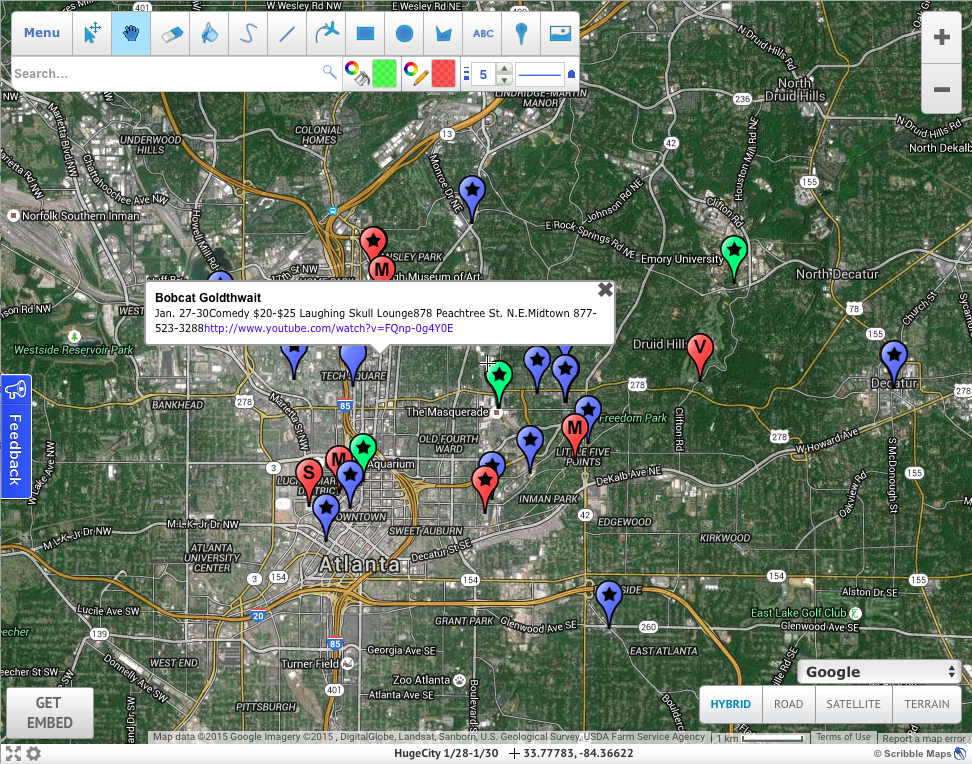This screenshot has width=972, height=764.
Task: Click the blue shape after line style
Action: click(x=572, y=74)
